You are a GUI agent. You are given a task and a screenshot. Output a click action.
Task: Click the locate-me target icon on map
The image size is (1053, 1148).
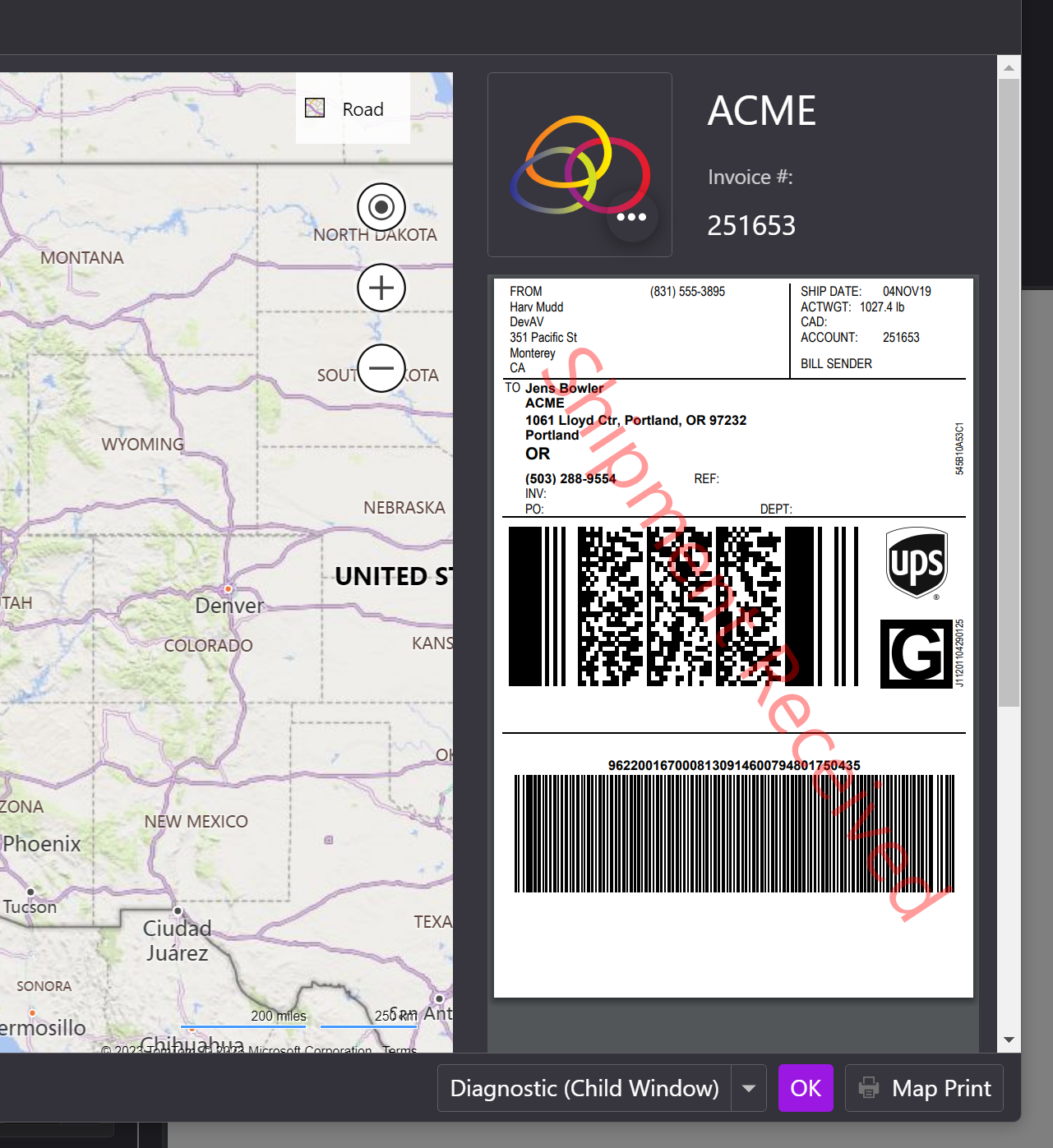[x=381, y=207]
